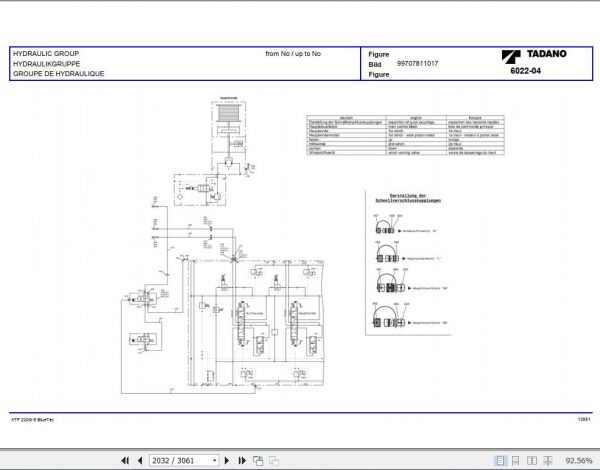The image size is (600, 470).
Task: Jump to the first page
Action: (125, 460)
